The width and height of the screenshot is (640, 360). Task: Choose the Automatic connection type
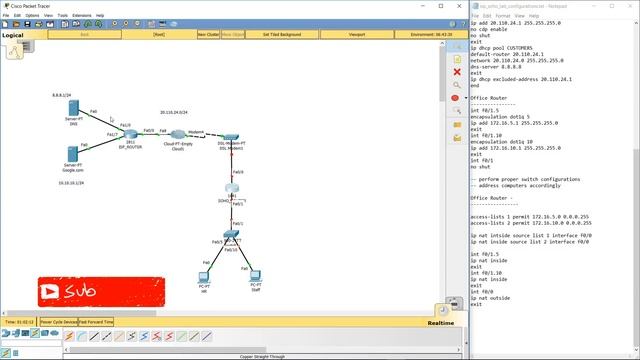click(x=69, y=336)
